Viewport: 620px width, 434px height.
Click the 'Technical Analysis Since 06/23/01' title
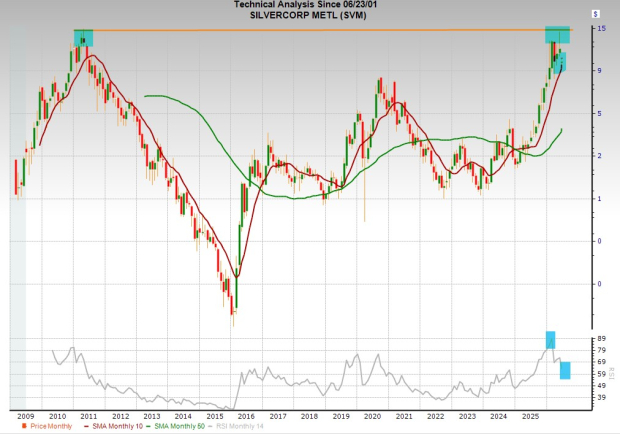[x=308, y=4]
